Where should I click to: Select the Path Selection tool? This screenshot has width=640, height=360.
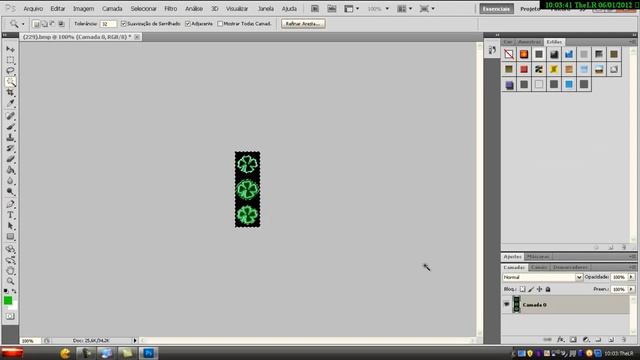(x=10, y=226)
